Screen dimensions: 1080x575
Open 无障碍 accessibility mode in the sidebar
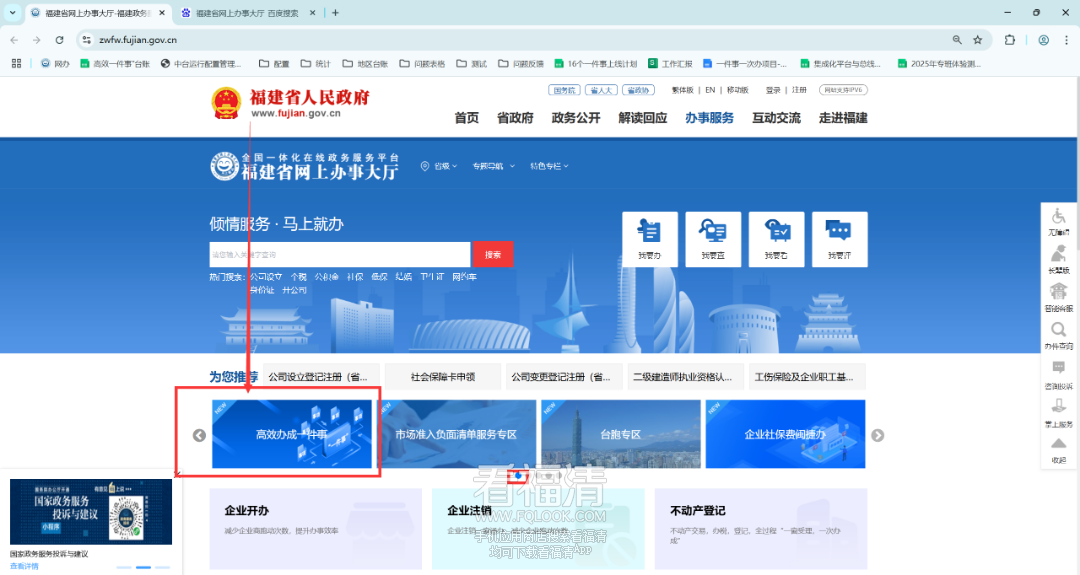[x=1058, y=220]
